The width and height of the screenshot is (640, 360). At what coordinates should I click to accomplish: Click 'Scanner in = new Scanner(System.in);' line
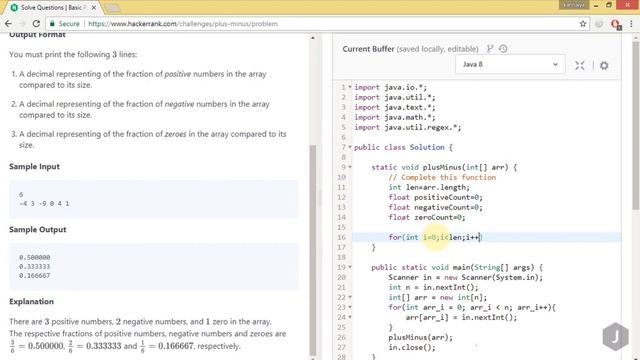[x=466, y=278]
